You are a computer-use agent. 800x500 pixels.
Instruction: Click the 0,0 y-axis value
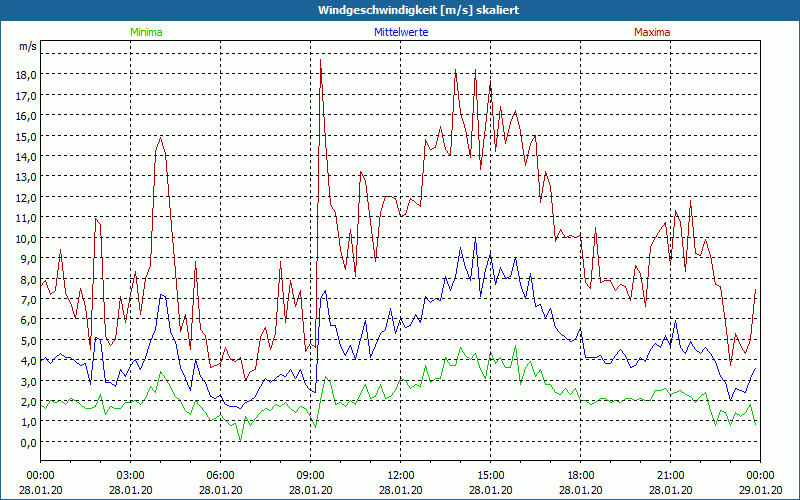pos(28,442)
